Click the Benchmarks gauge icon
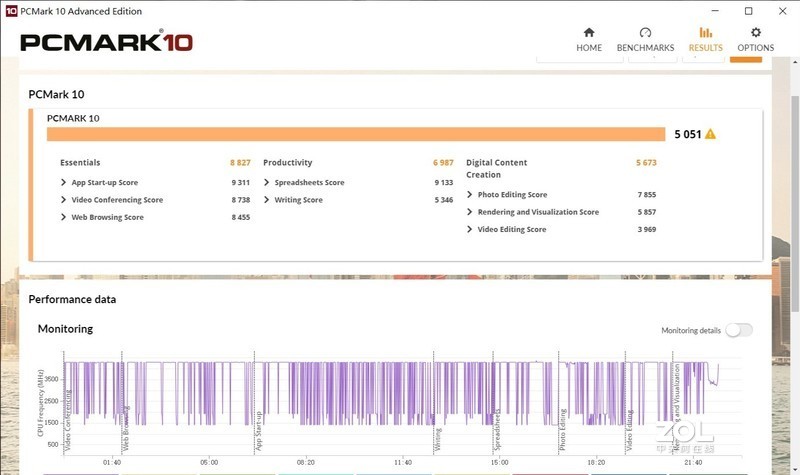Viewport: 800px width, 475px height. tap(645, 33)
